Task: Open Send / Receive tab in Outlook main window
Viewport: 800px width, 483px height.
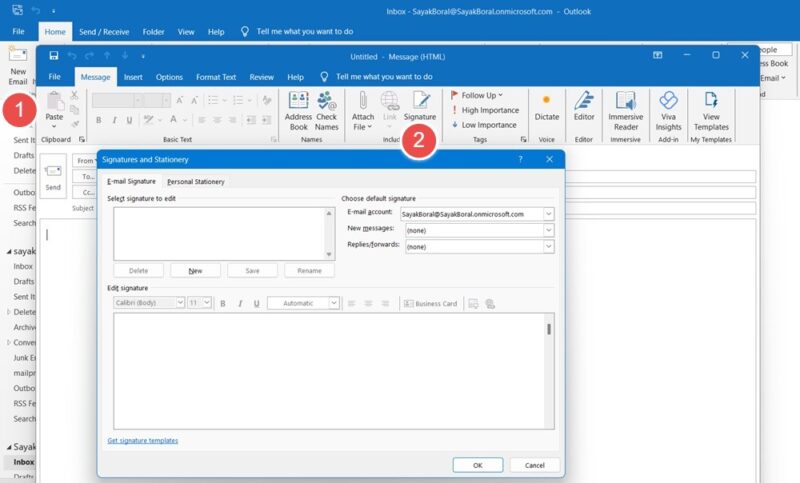Action: [x=104, y=32]
